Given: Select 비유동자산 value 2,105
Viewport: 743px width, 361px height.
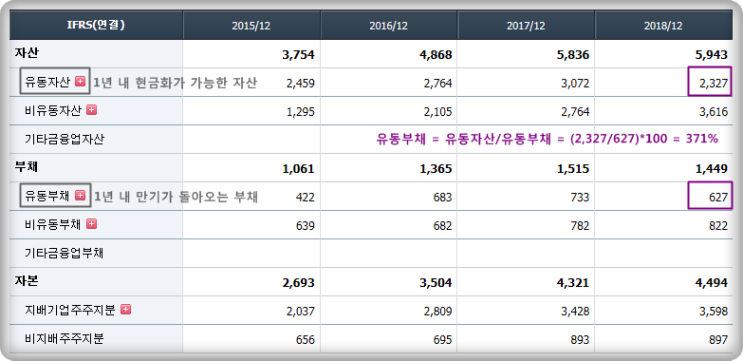Looking at the screenshot, I should pos(438,112).
